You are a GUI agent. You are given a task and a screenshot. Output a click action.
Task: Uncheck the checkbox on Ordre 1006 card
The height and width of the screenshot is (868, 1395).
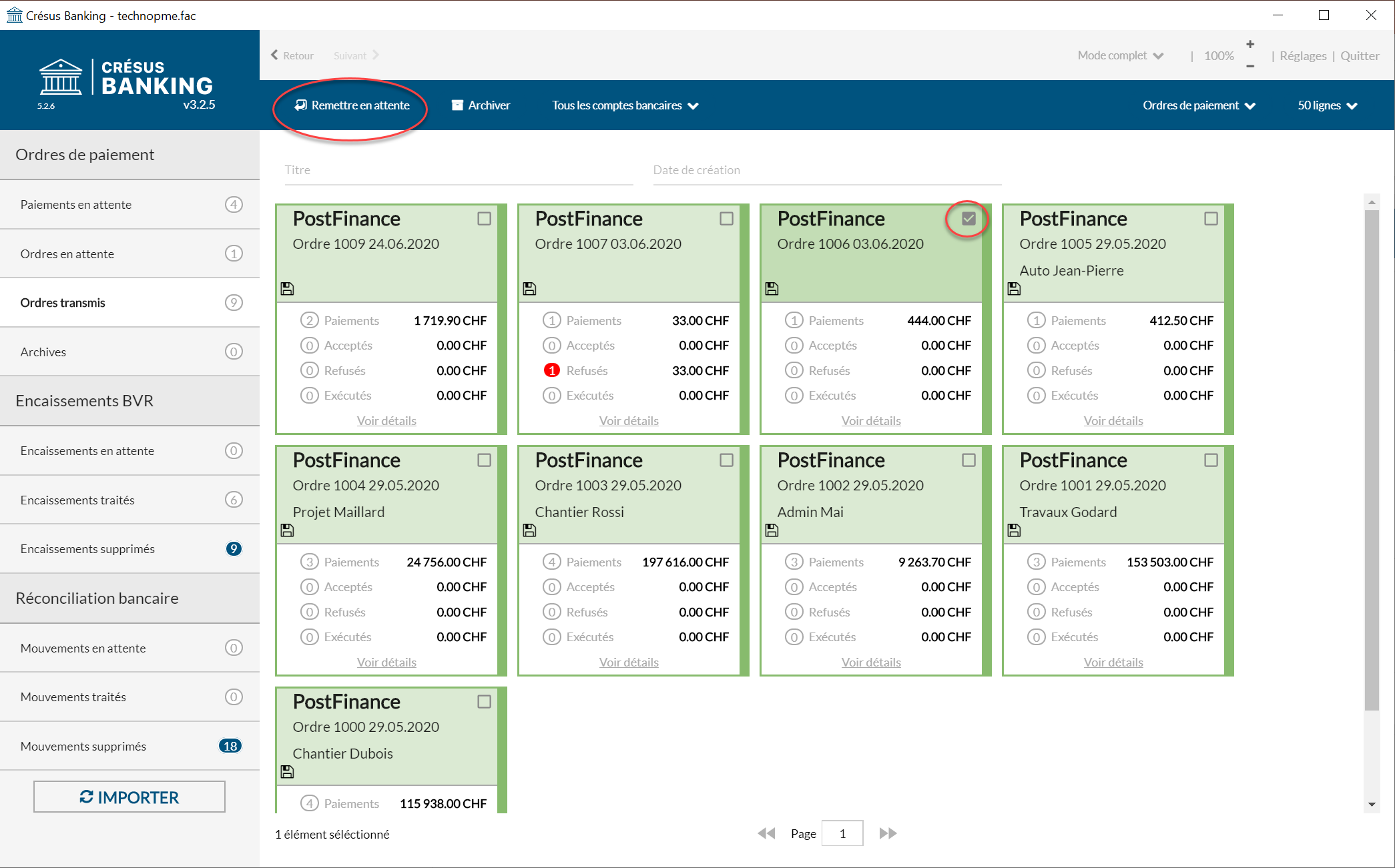click(x=969, y=218)
